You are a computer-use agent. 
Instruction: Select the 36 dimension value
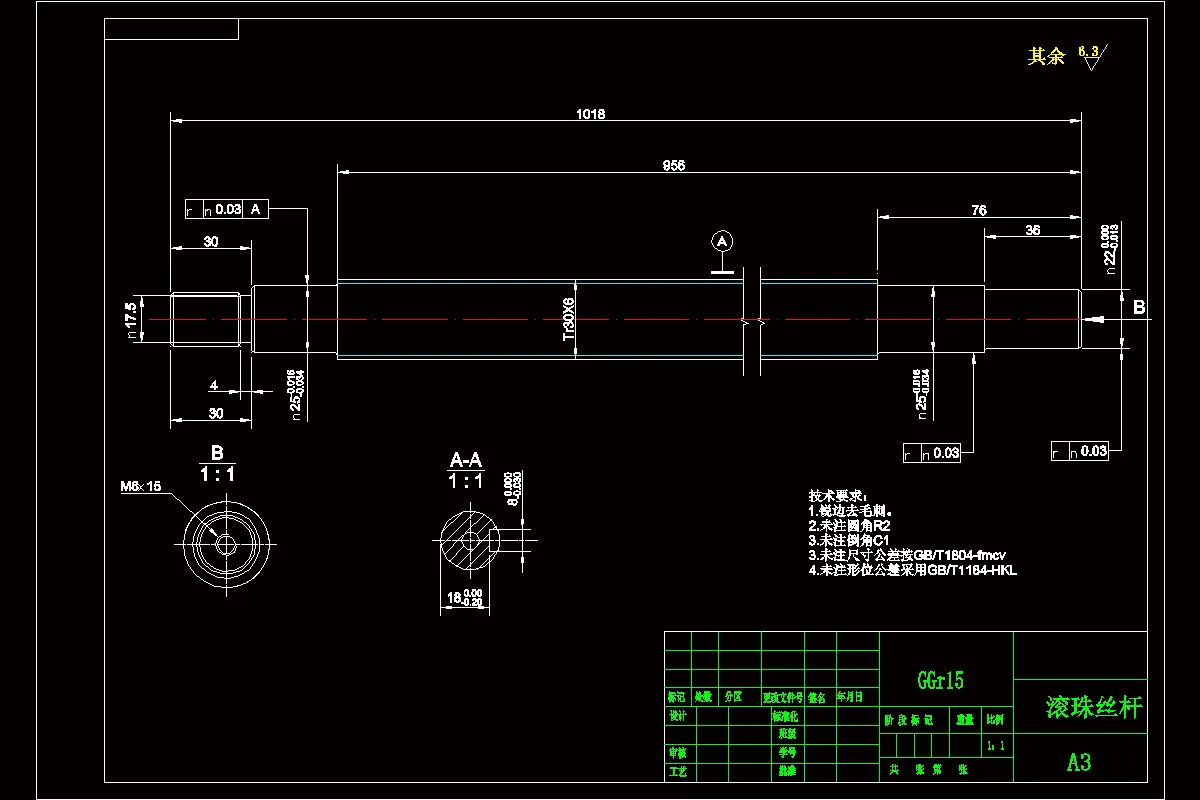point(1032,230)
